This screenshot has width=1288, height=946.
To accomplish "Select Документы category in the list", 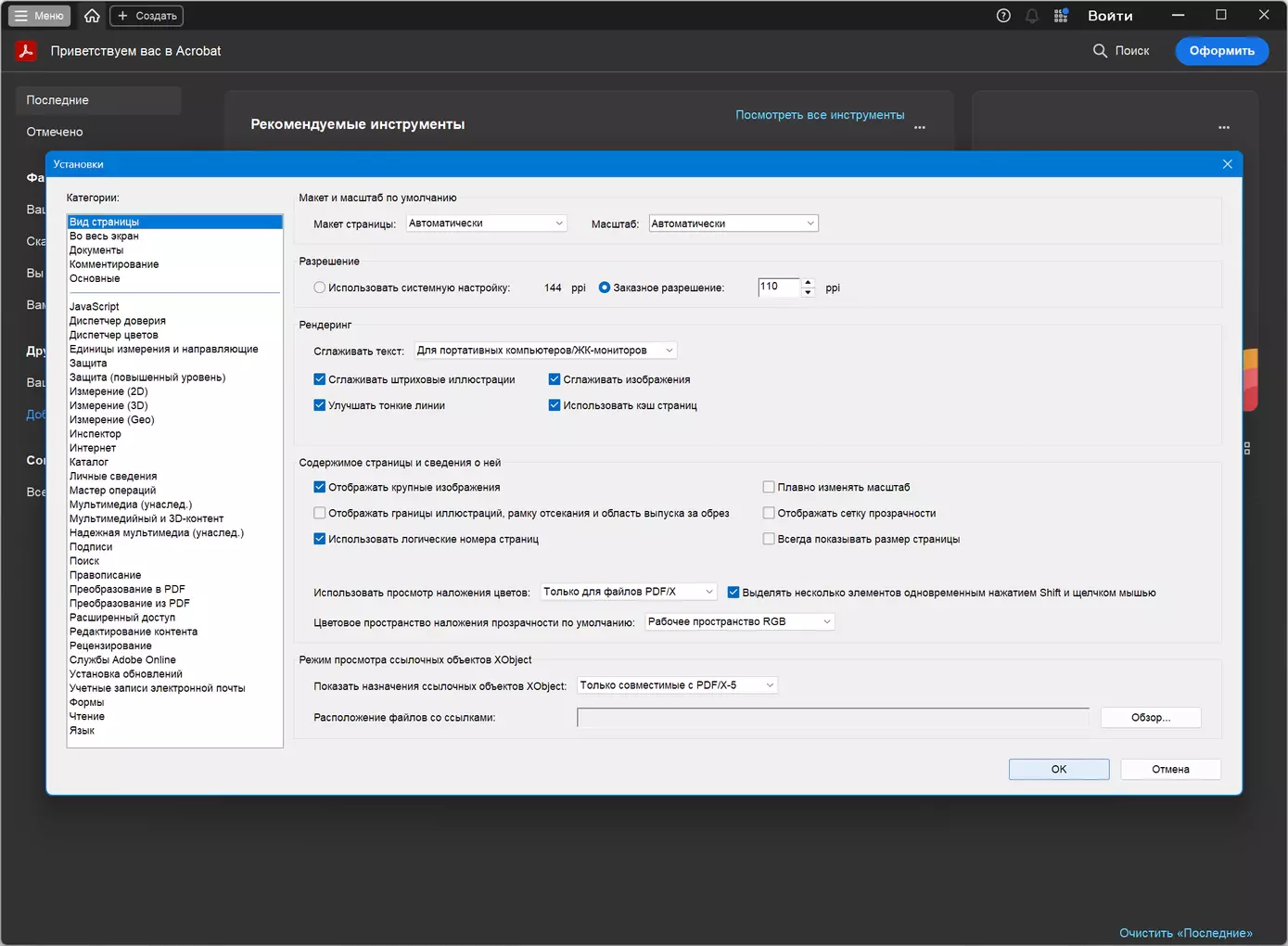I will coord(96,250).
